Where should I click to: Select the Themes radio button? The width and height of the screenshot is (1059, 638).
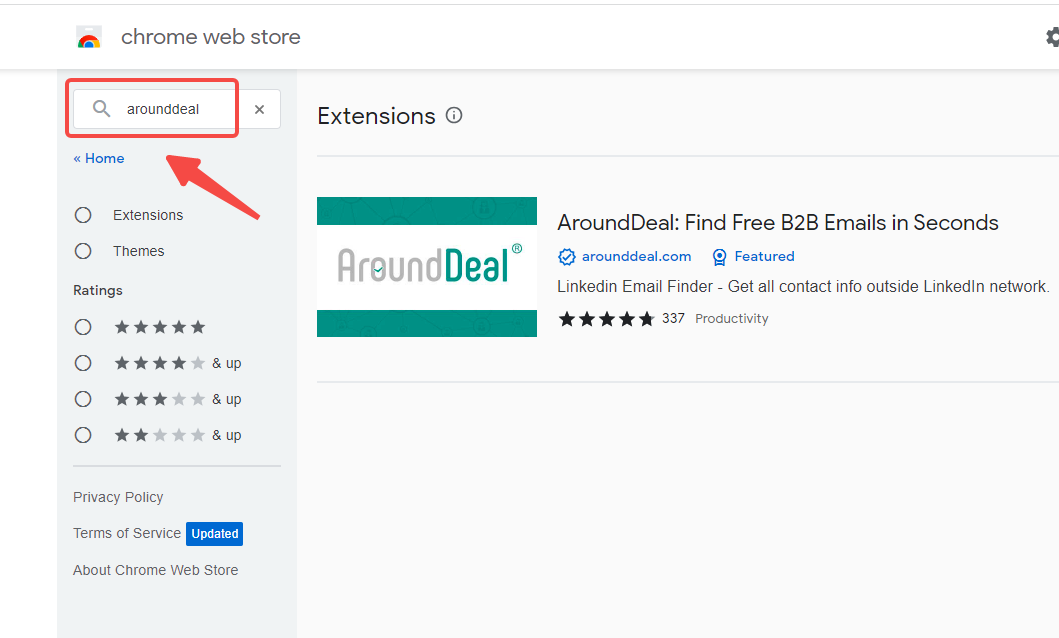(x=83, y=251)
